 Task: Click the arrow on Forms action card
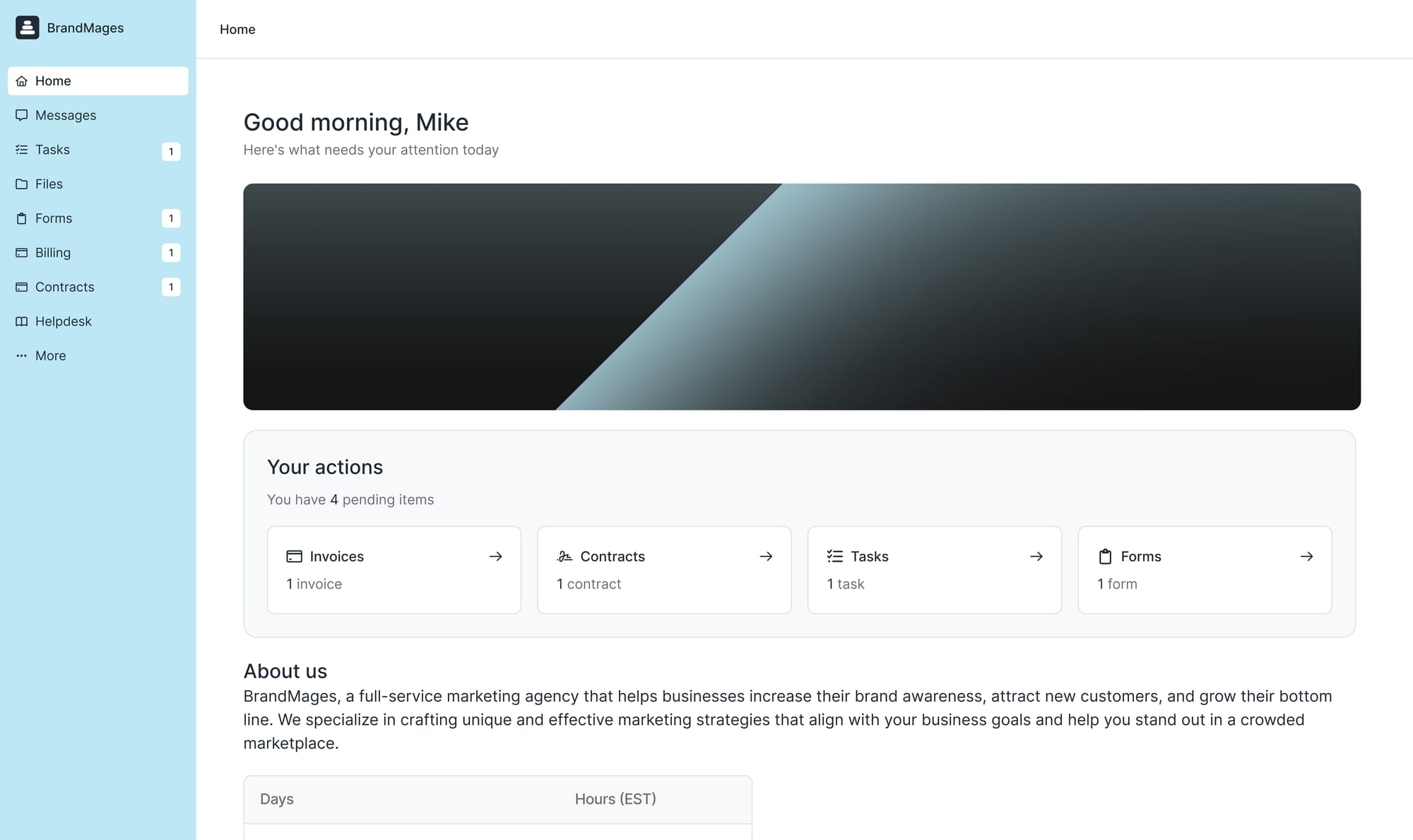[1306, 557]
